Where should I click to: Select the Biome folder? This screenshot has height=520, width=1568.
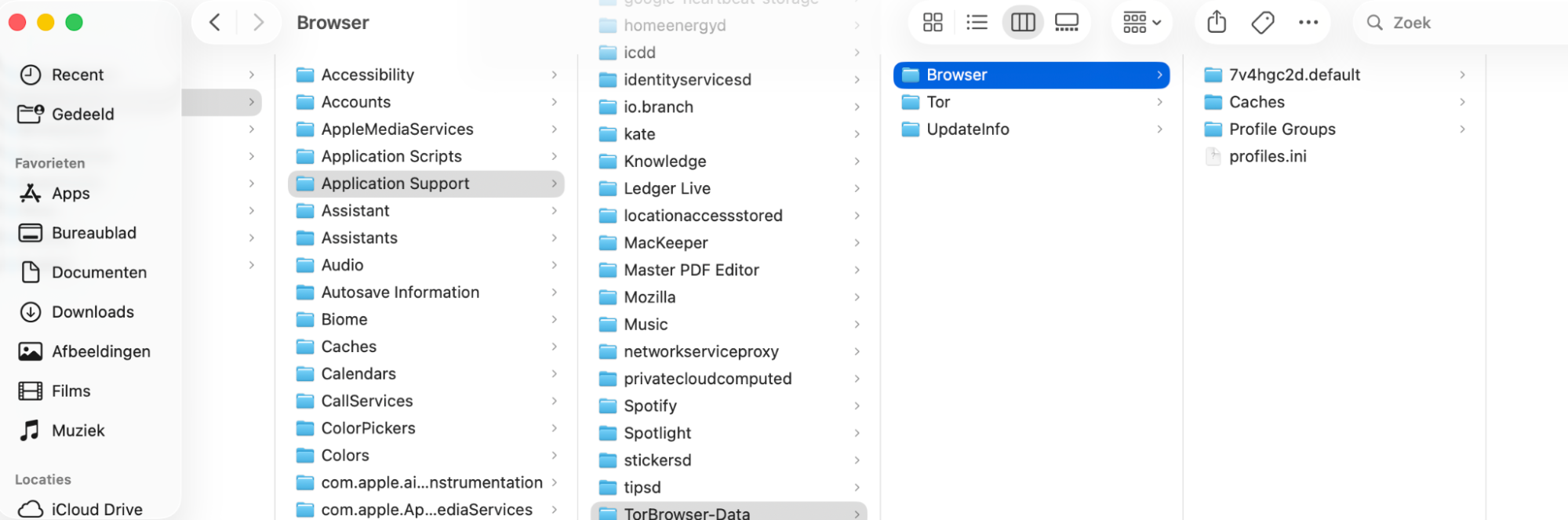pos(426,319)
